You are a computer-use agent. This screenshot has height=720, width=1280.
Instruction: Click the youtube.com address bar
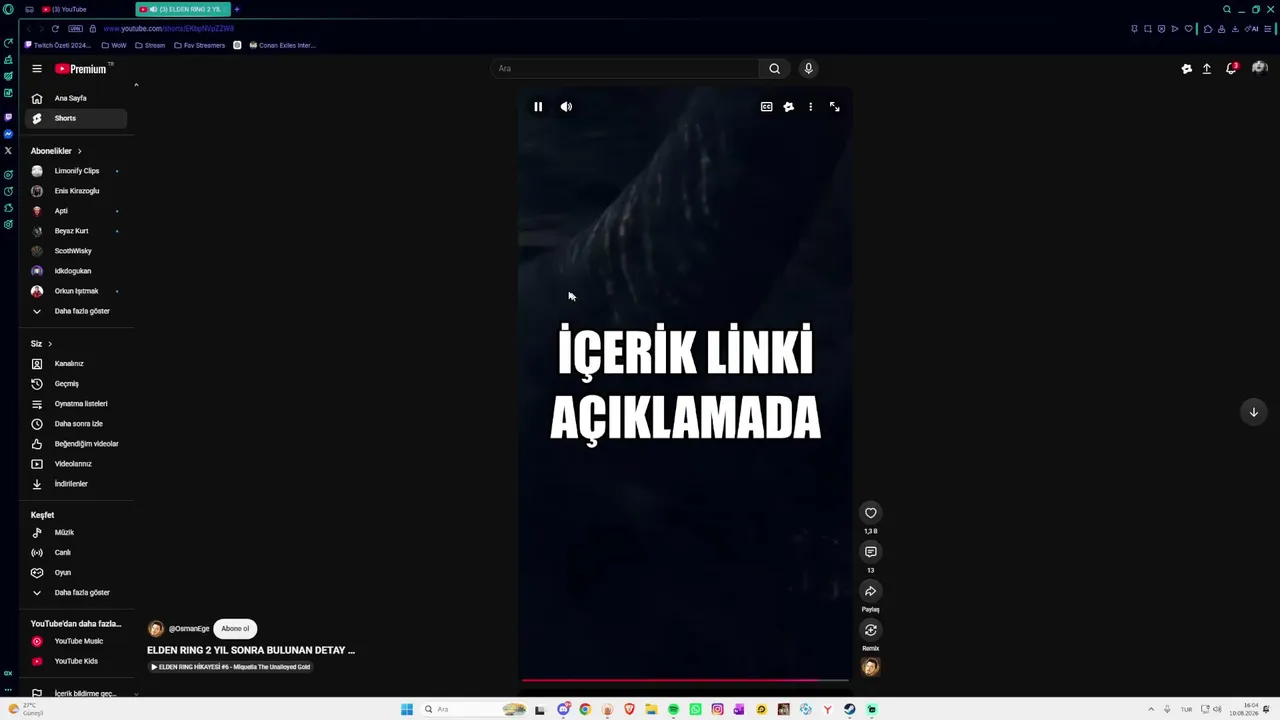[x=168, y=29]
